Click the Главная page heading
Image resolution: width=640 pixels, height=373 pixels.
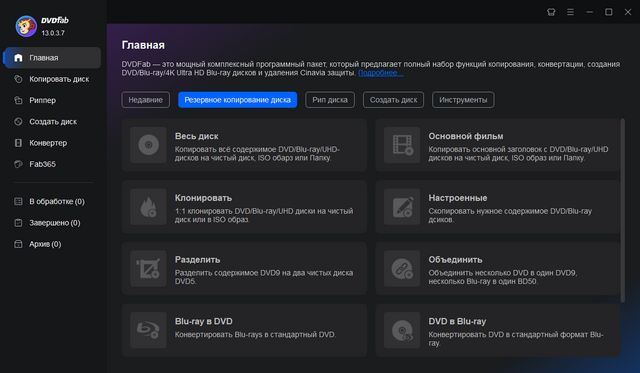pos(143,45)
